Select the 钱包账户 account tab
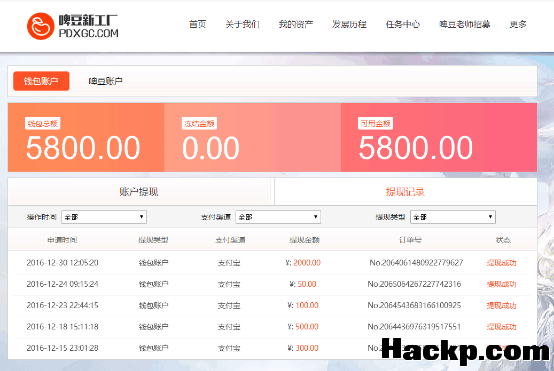Image resolution: width=554 pixels, height=371 pixels. (x=41, y=81)
